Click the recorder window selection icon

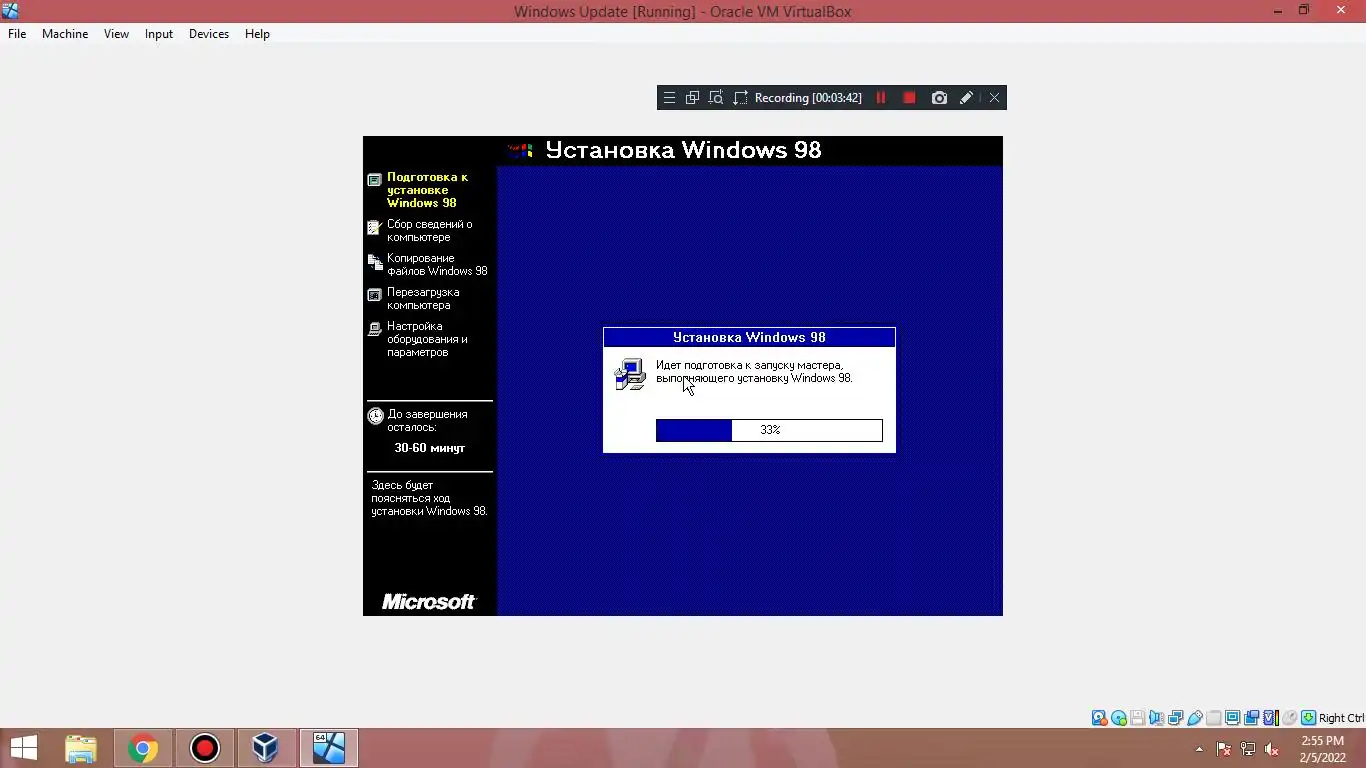pos(692,98)
